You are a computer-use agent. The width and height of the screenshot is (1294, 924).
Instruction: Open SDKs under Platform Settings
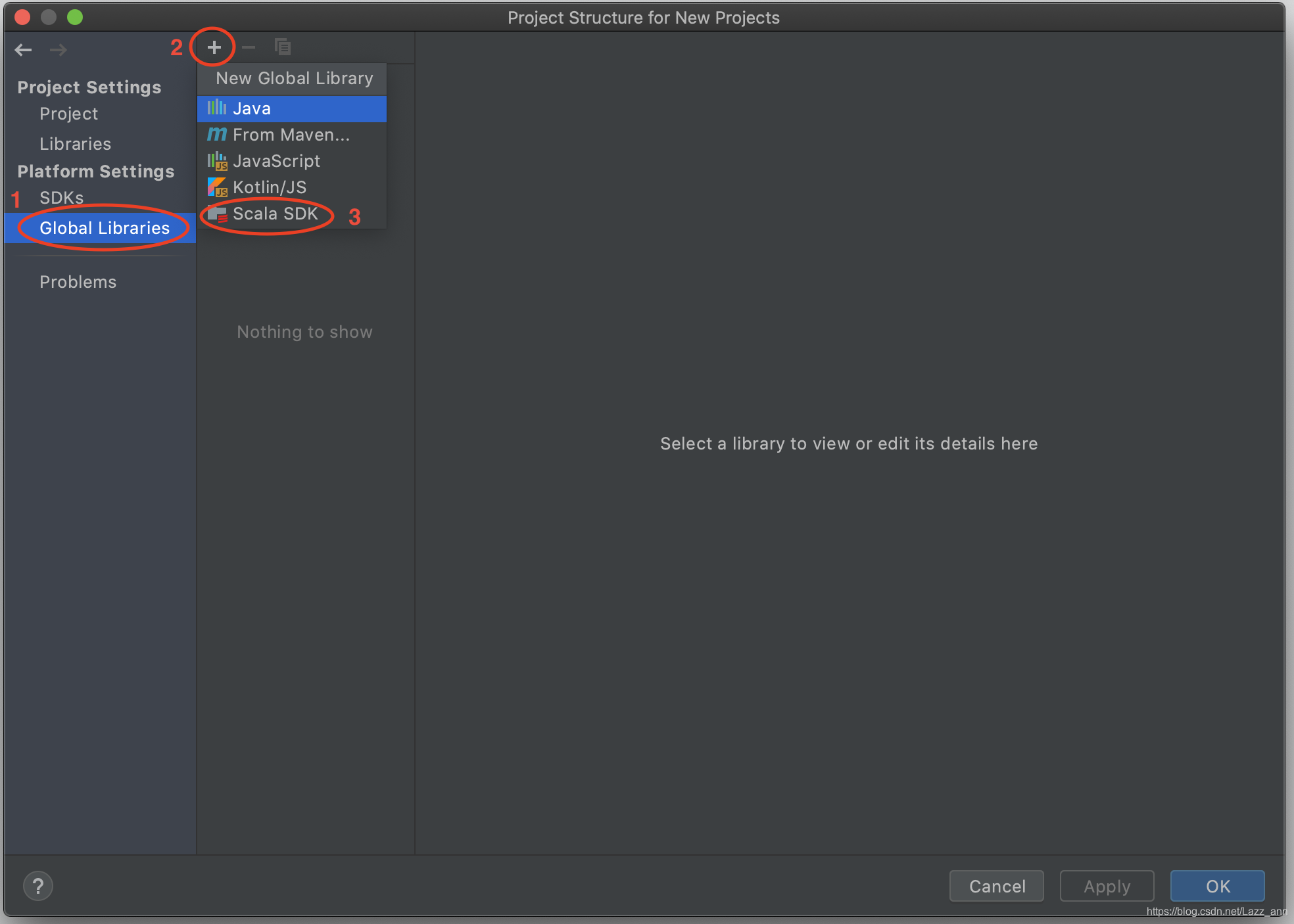click(62, 198)
